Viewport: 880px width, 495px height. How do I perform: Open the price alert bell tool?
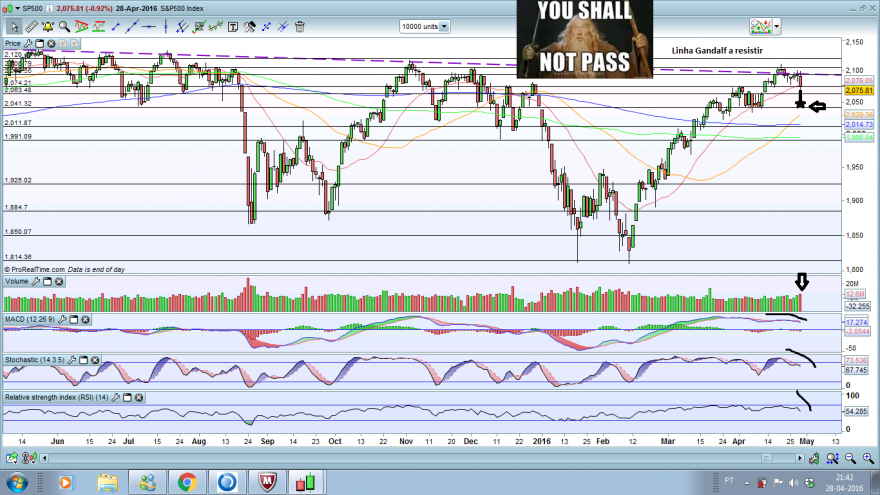point(48,26)
